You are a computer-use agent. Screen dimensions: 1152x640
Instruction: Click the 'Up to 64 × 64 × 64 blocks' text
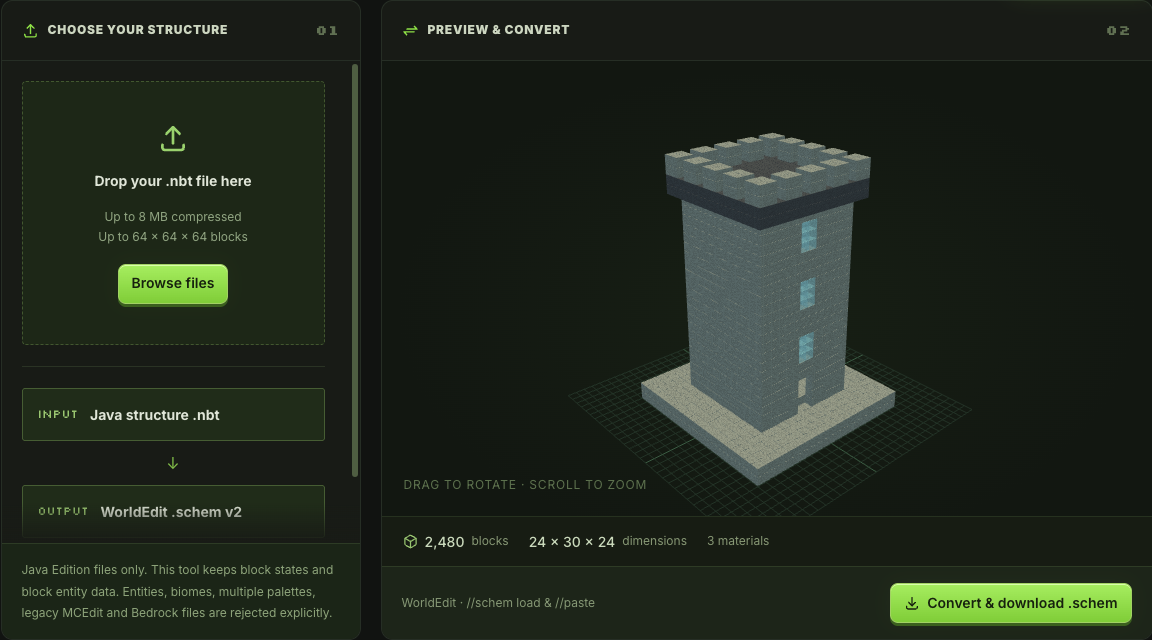(x=173, y=237)
